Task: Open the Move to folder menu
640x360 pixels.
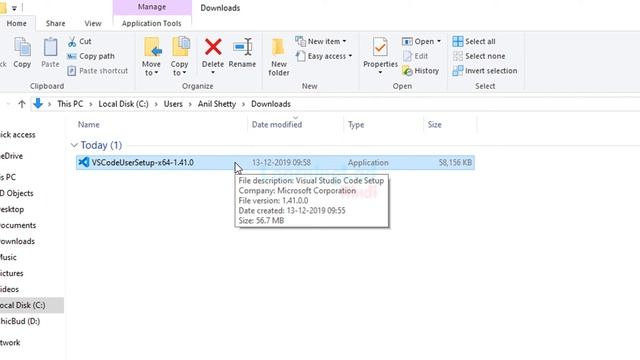Action: pyautogui.click(x=151, y=57)
